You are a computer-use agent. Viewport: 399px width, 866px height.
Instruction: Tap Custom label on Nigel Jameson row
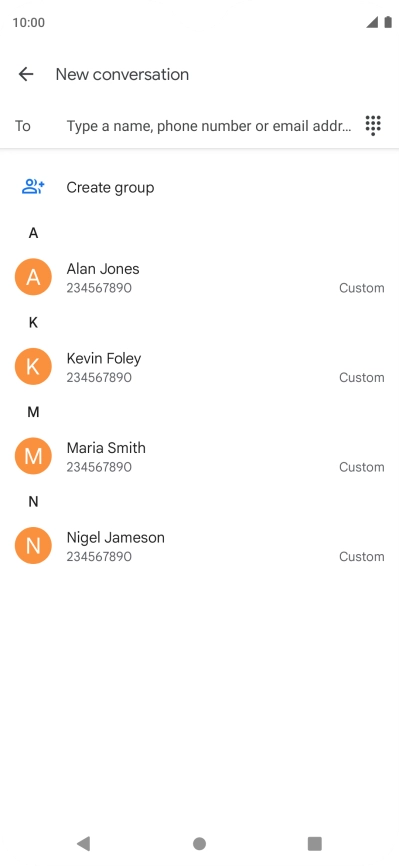pyautogui.click(x=361, y=557)
